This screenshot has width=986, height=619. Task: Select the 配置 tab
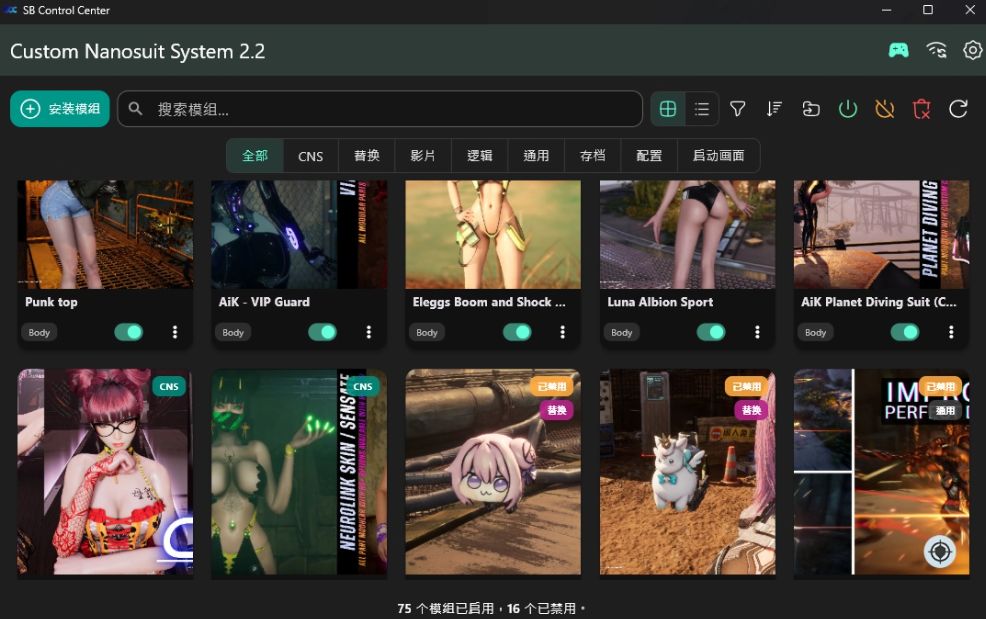pyautogui.click(x=649, y=156)
